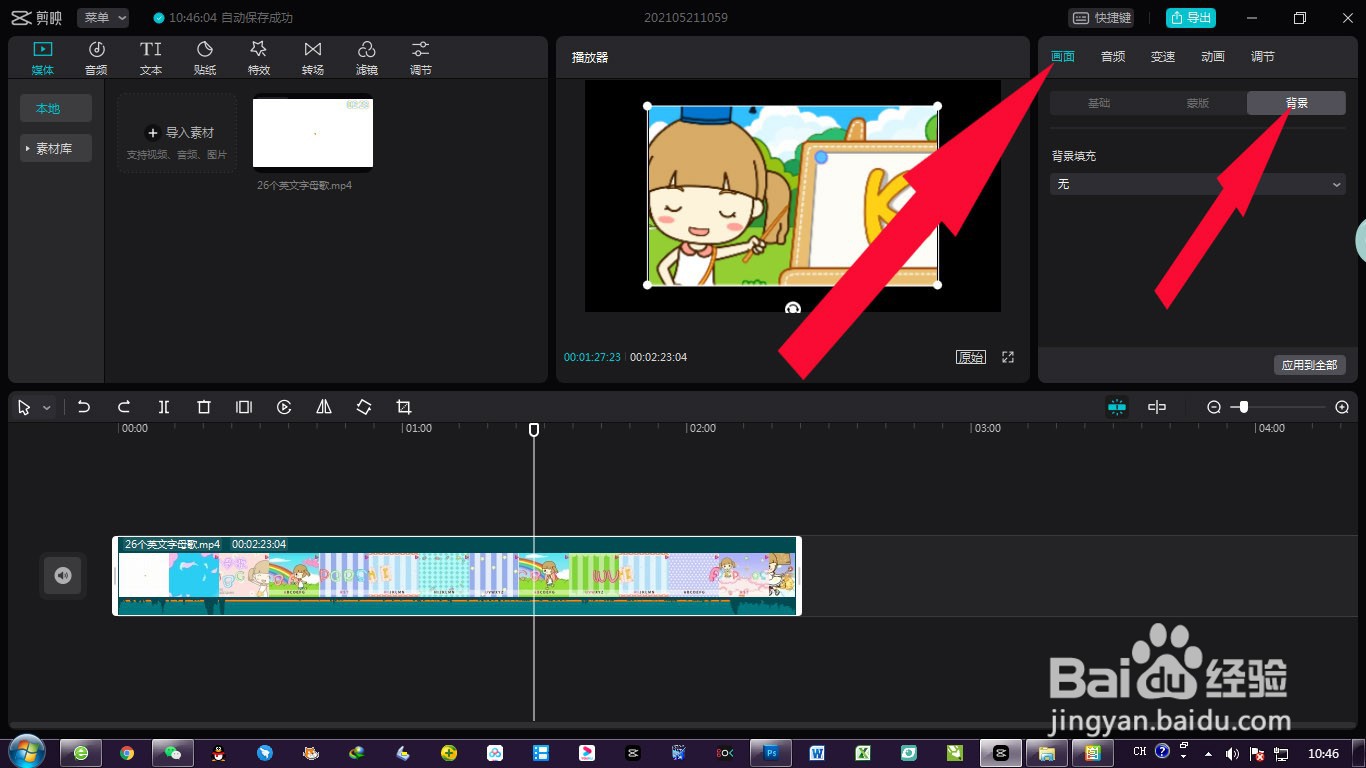This screenshot has width=1366, height=768.
Task: Toggle the preview axis icon in timeline toolbar
Action: point(1157,407)
